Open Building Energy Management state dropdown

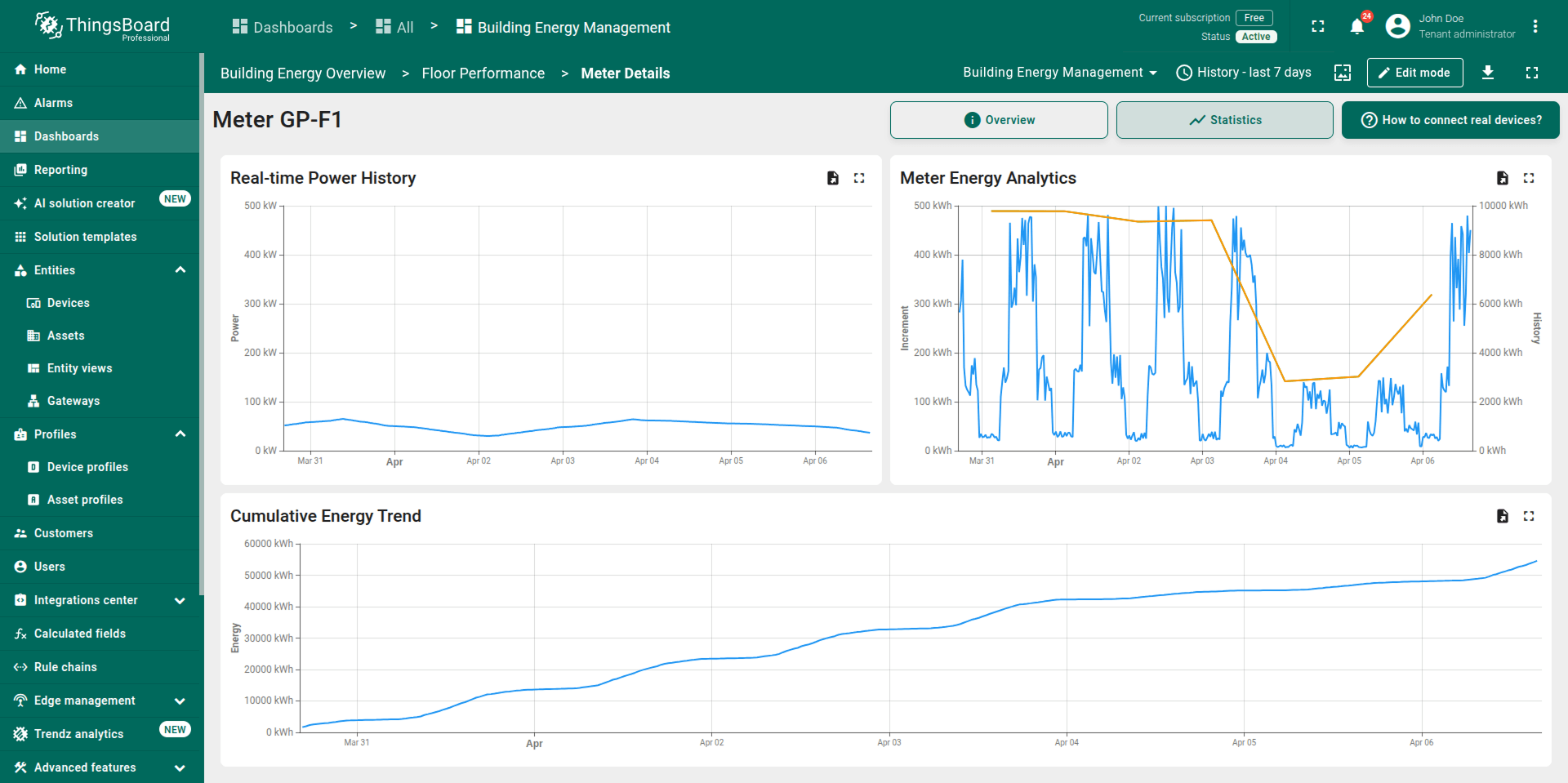[1059, 73]
